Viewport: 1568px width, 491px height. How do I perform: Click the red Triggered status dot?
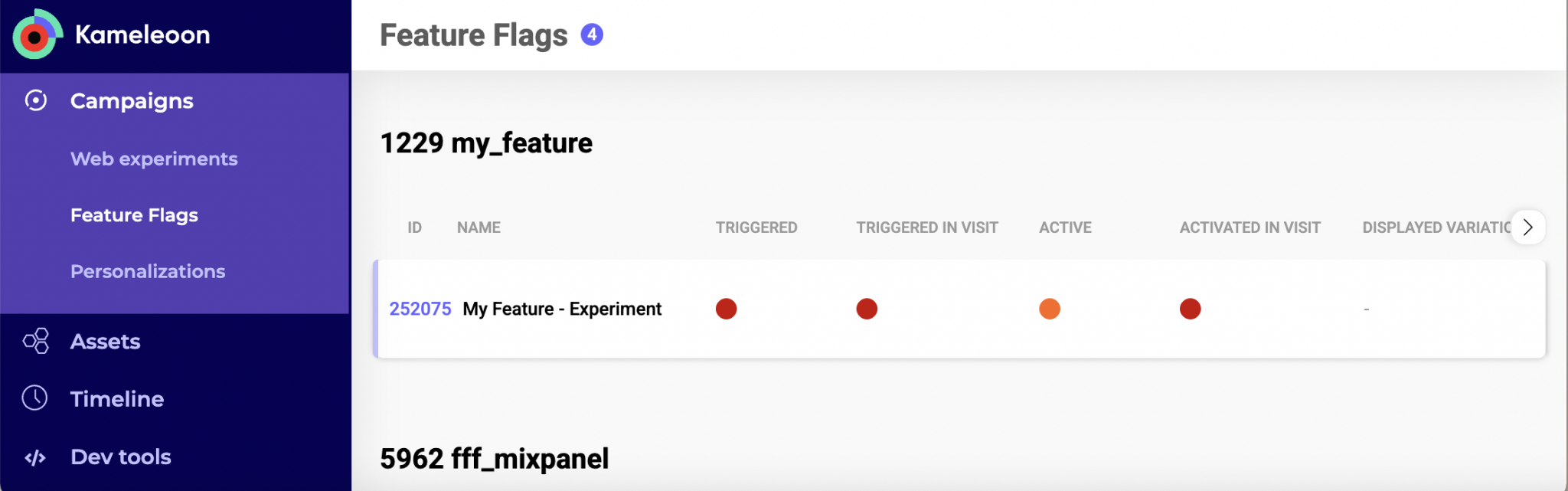pyautogui.click(x=726, y=309)
